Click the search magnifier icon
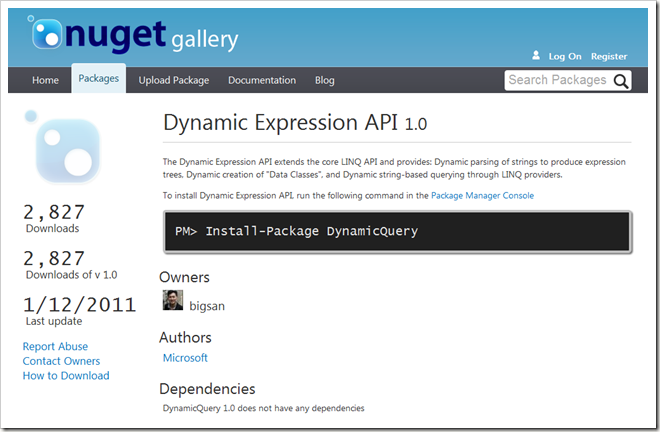Image resolution: width=660 pixels, height=432 pixels. click(621, 81)
